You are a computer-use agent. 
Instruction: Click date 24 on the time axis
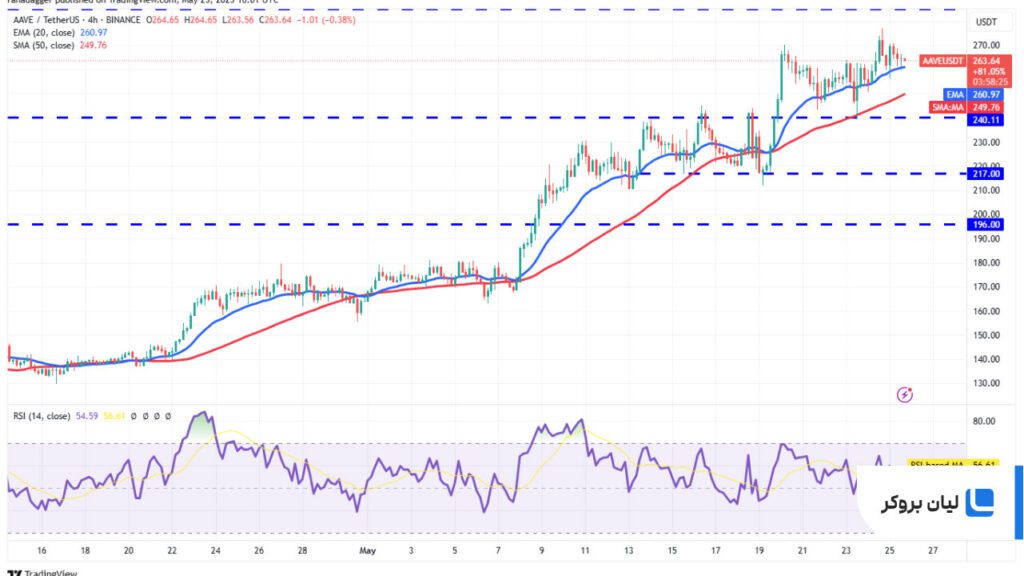pyautogui.click(x=216, y=551)
